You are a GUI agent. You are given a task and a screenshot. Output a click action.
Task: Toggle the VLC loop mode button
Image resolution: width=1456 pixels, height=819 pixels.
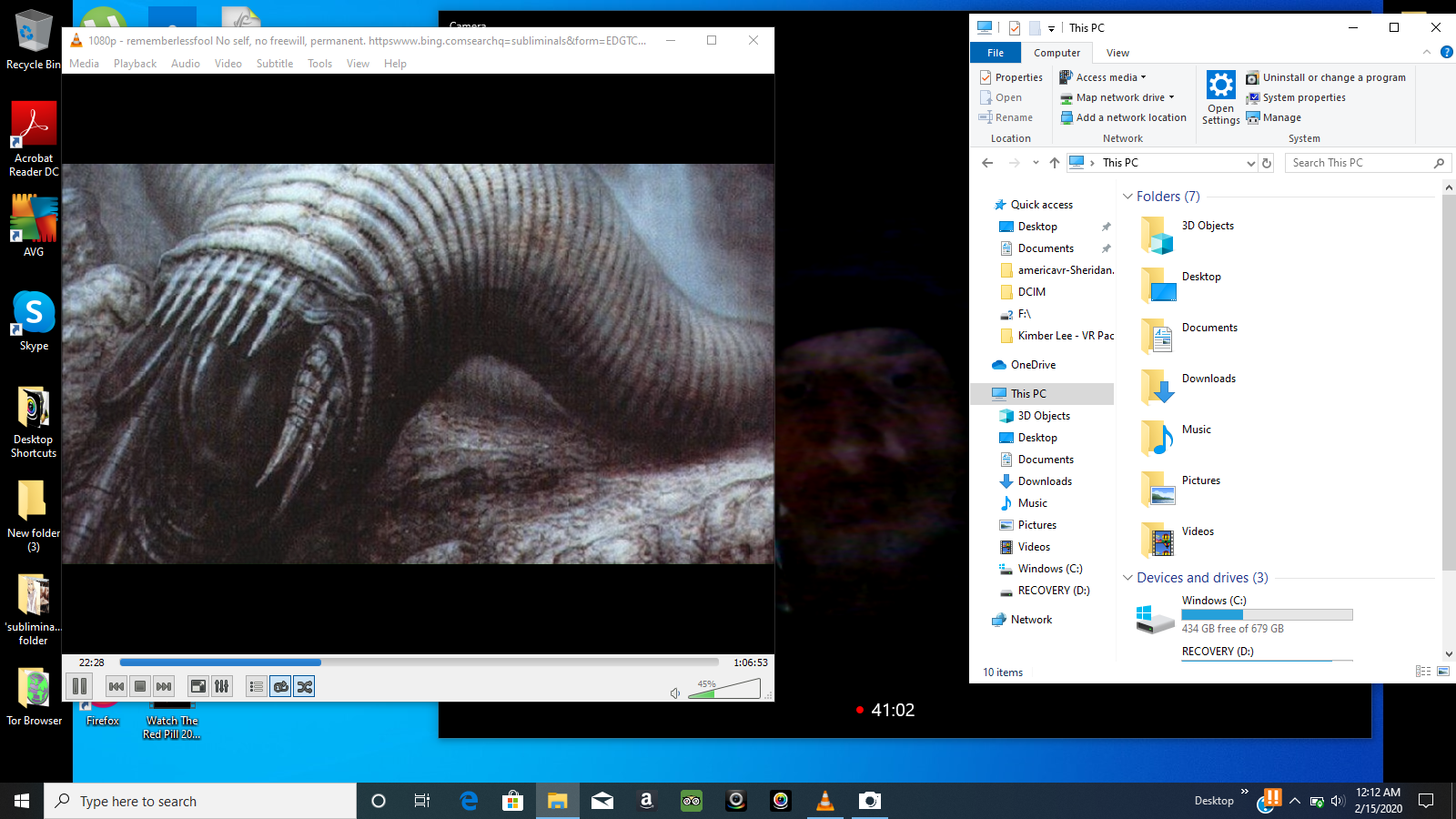(x=280, y=686)
